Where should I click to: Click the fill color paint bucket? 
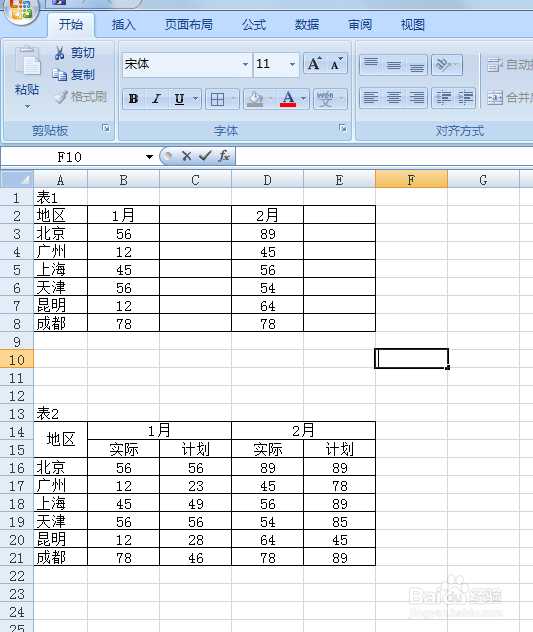[x=255, y=99]
